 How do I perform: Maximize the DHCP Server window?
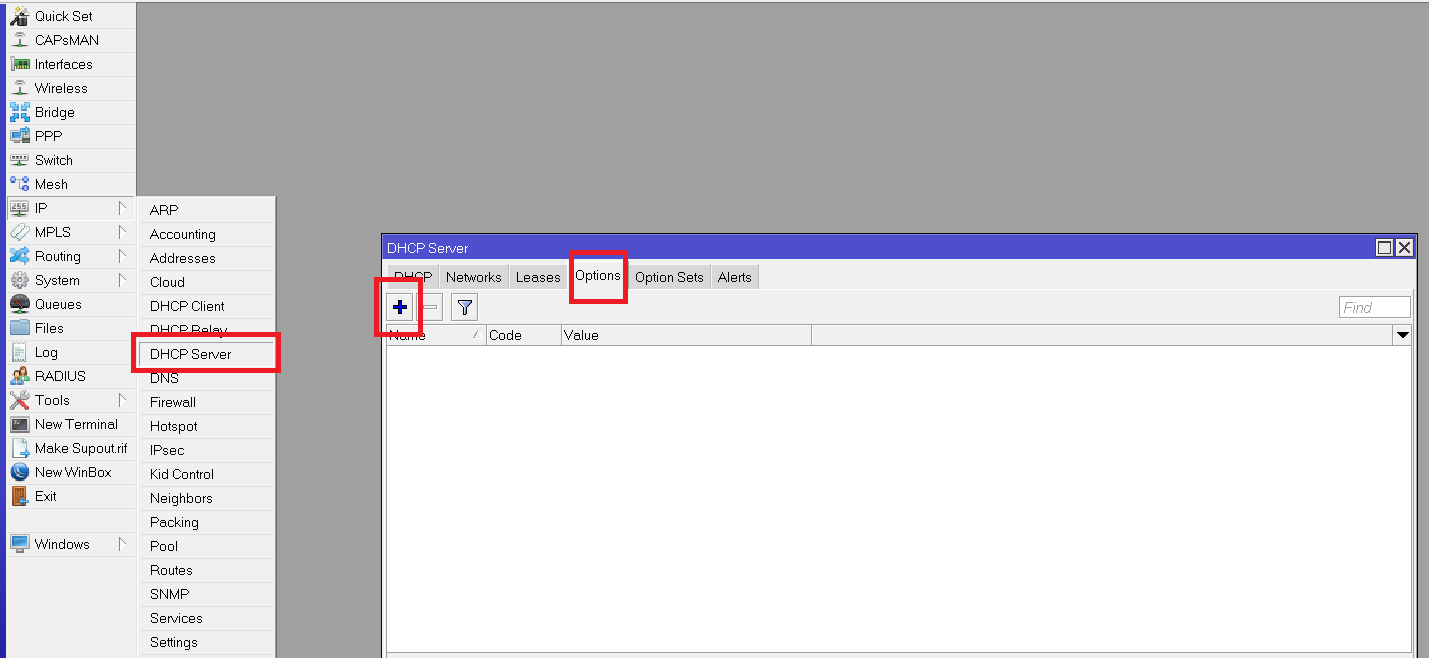(1385, 248)
